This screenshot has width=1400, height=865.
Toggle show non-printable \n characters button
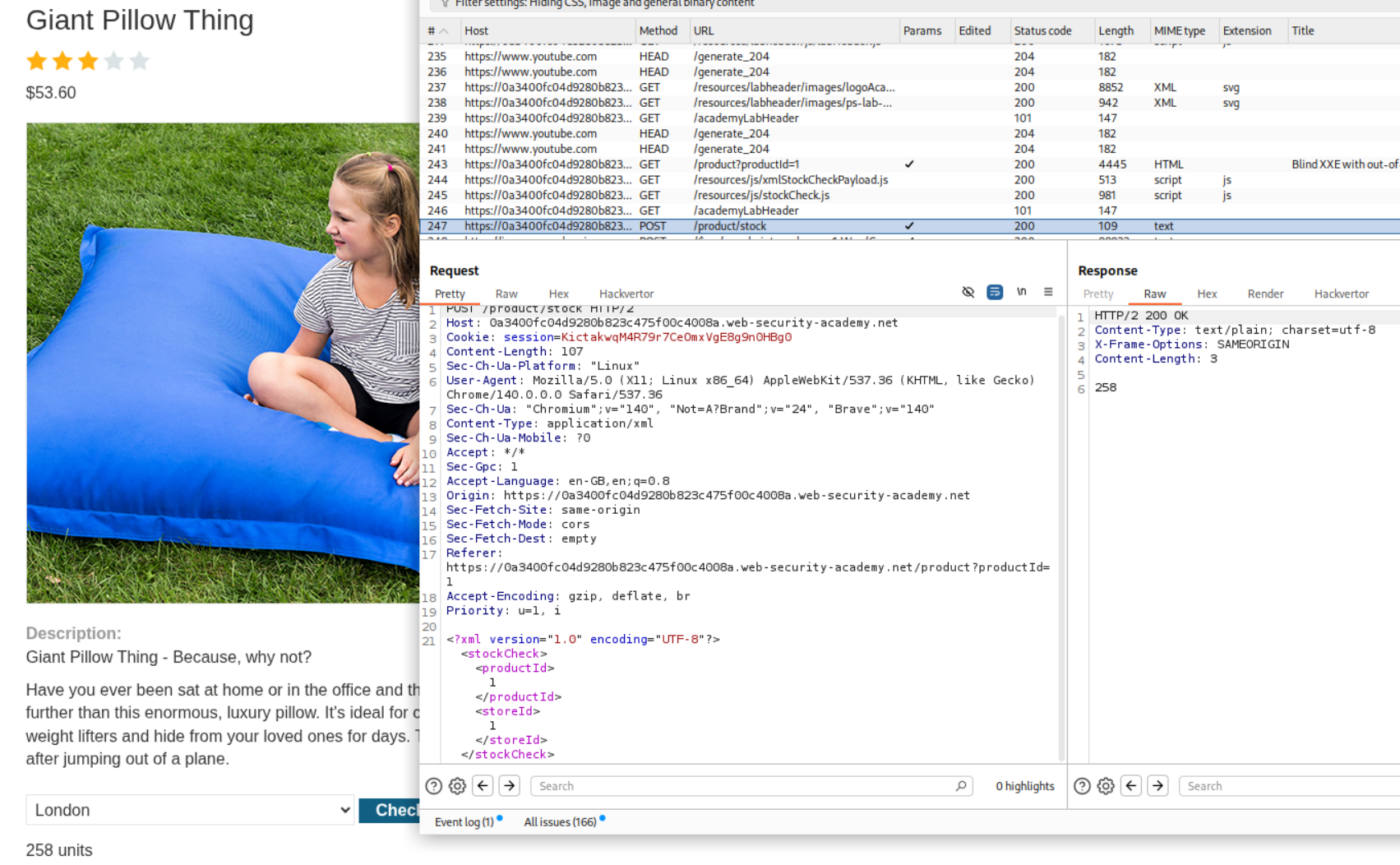[1021, 292]
